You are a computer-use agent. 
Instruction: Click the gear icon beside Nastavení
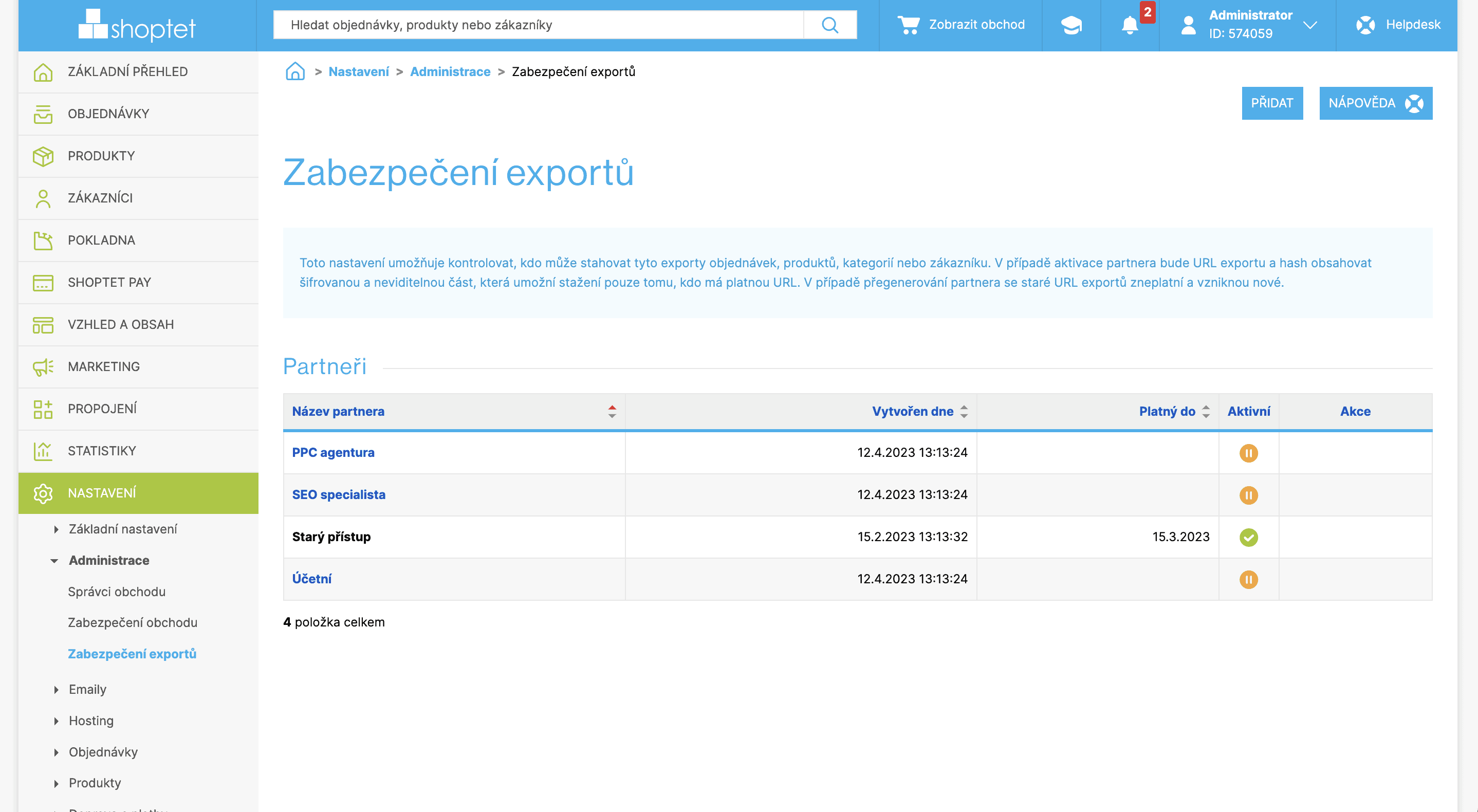pyautogui.click(x=43, y=493)
